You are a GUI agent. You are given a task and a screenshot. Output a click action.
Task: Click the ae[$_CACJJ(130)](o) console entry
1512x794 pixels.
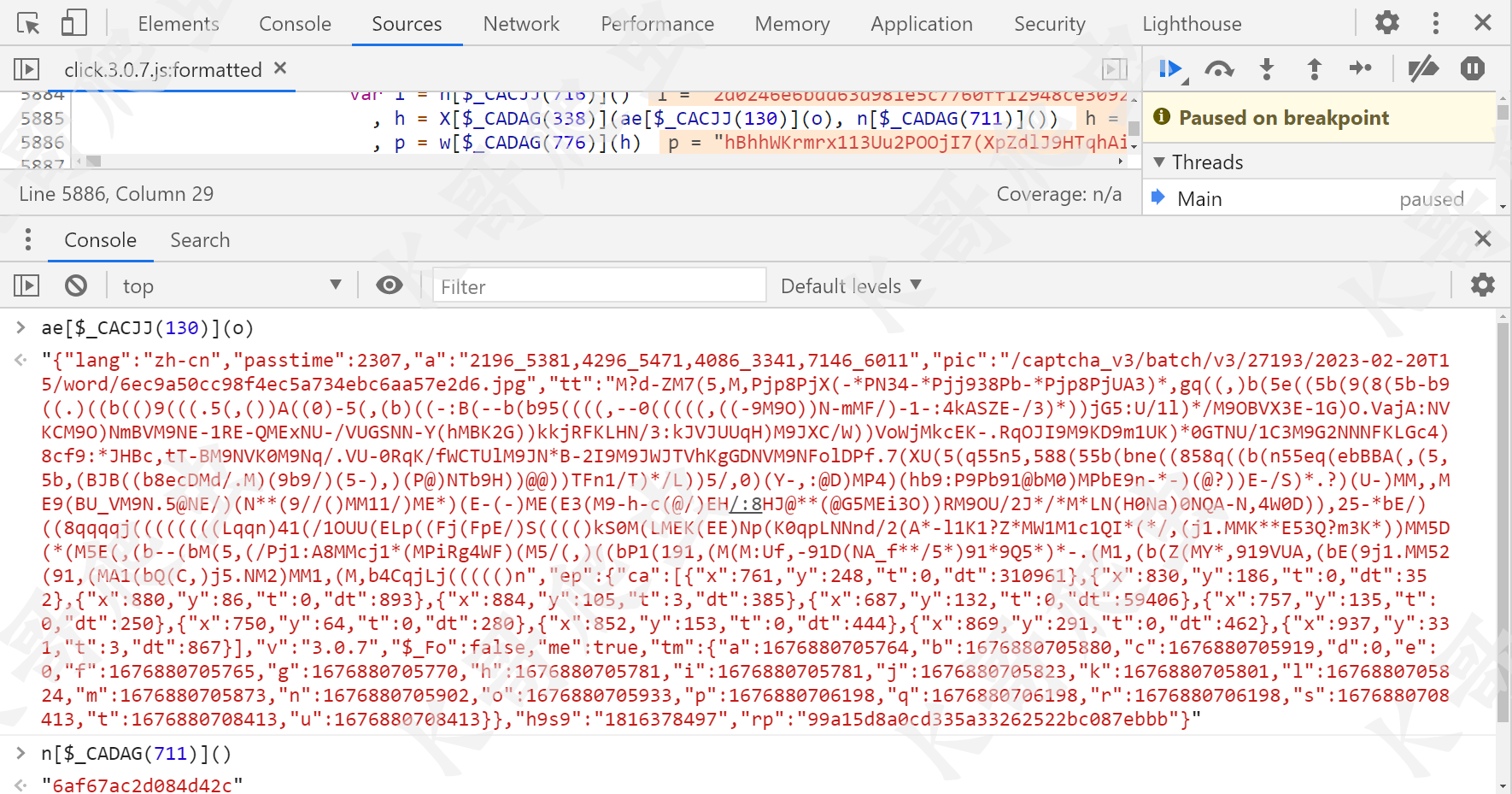tap(147, 328)
